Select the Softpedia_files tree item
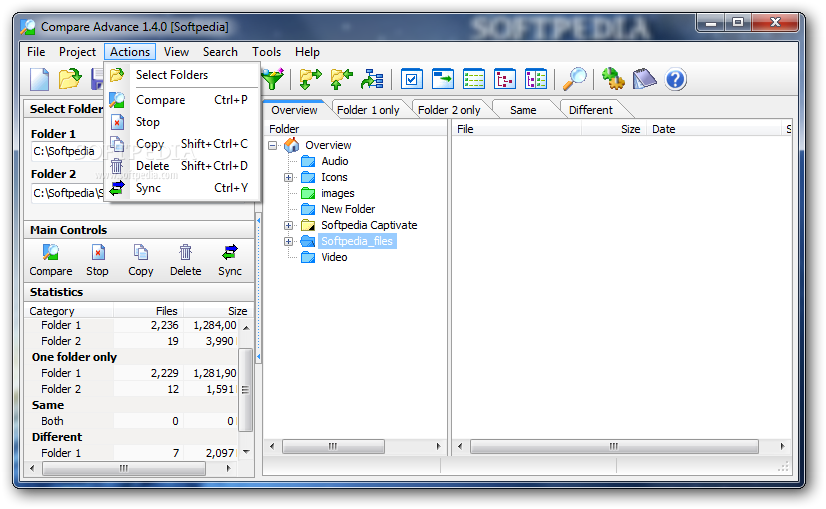Viewport: 826px width, 509px height. (x=357, y=241)
